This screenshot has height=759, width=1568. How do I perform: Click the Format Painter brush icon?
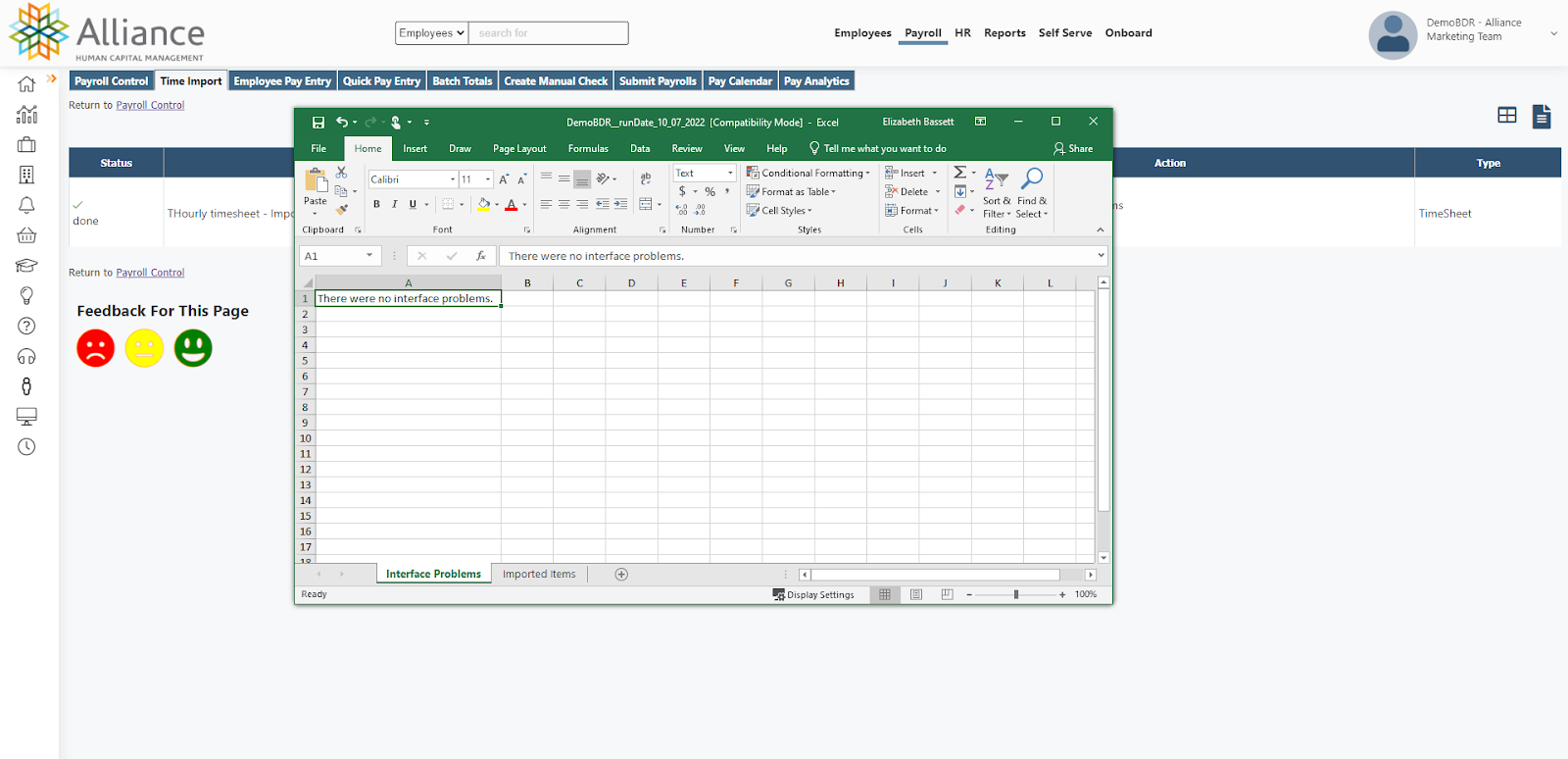(341, 209)
